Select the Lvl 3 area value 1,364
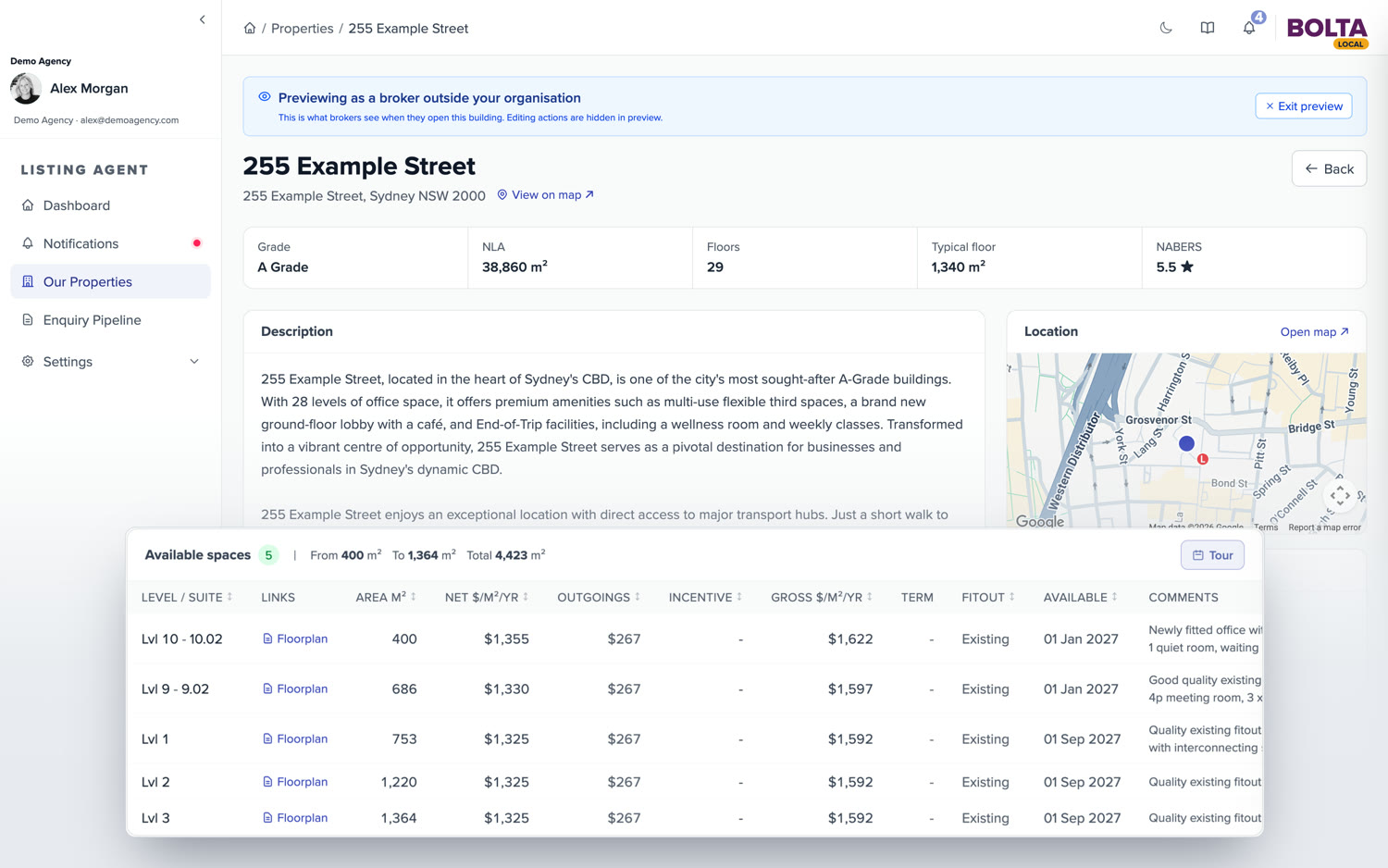The height and width of the screenshot is (868, 1388). click(399, 818)
